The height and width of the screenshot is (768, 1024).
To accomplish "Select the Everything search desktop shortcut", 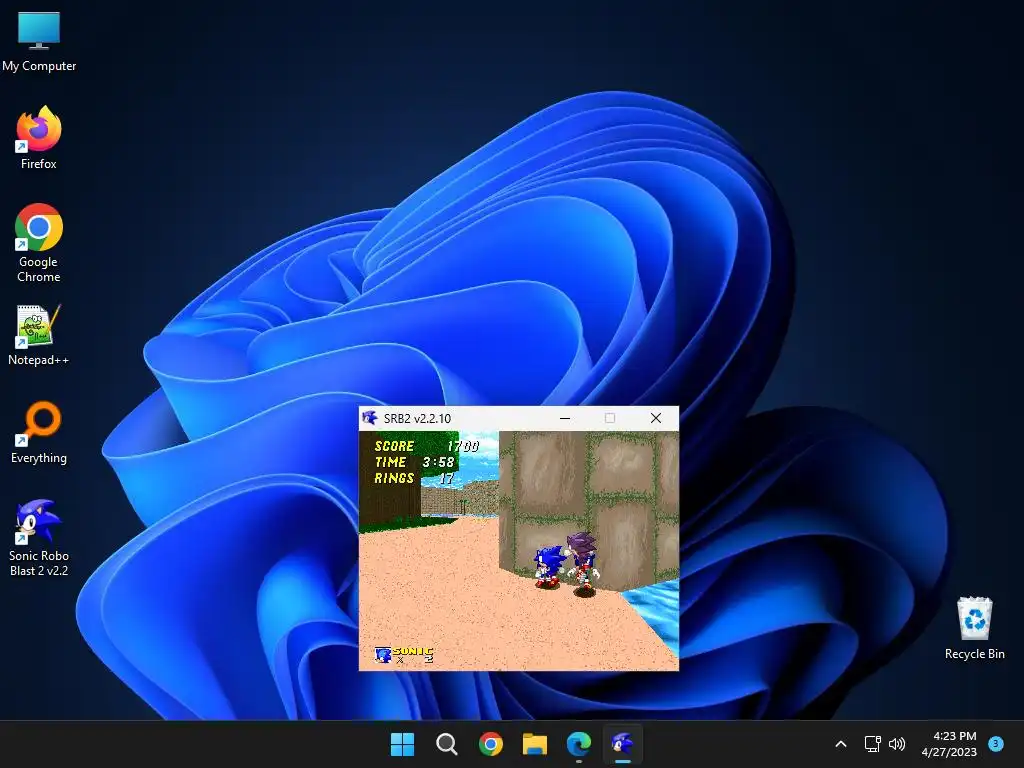I will 39,432.
